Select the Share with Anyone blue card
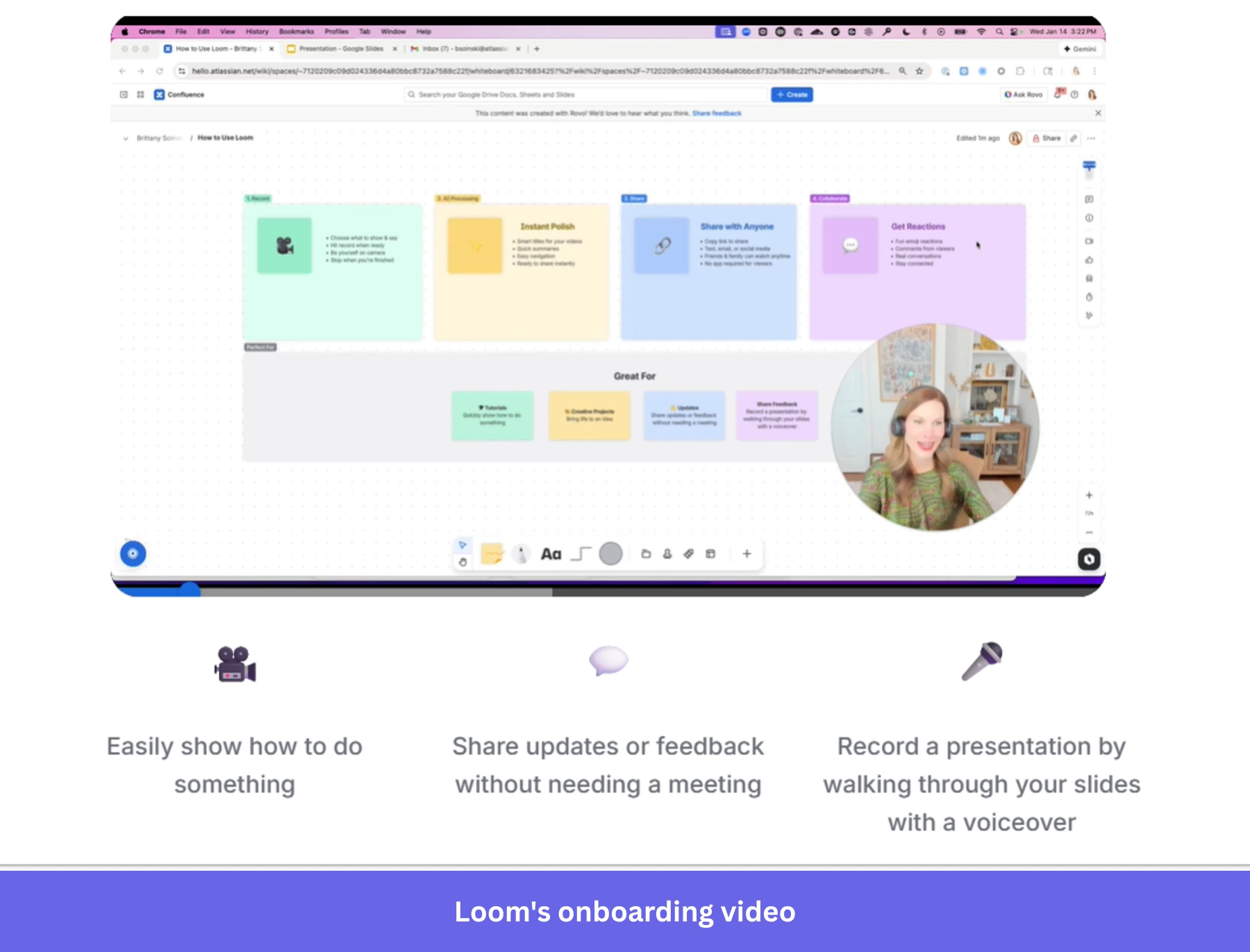Image resolution: width=1250 pixels, height=952 pixels. coord(708,272)
